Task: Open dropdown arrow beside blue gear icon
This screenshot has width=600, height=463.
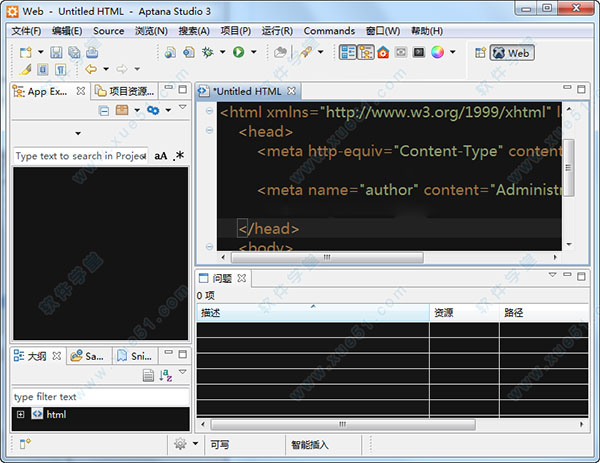Action: point(168,110)
